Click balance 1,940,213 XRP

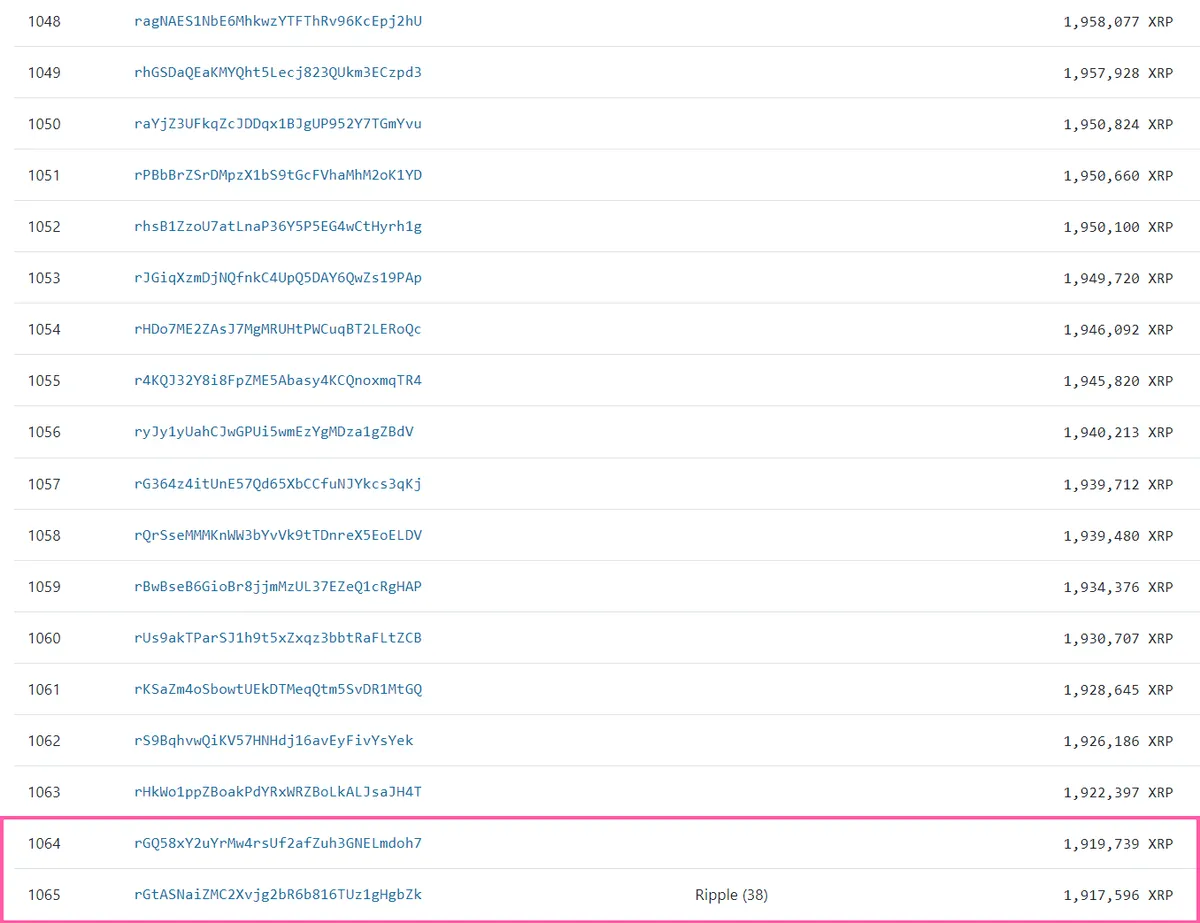click(1118, 432)
